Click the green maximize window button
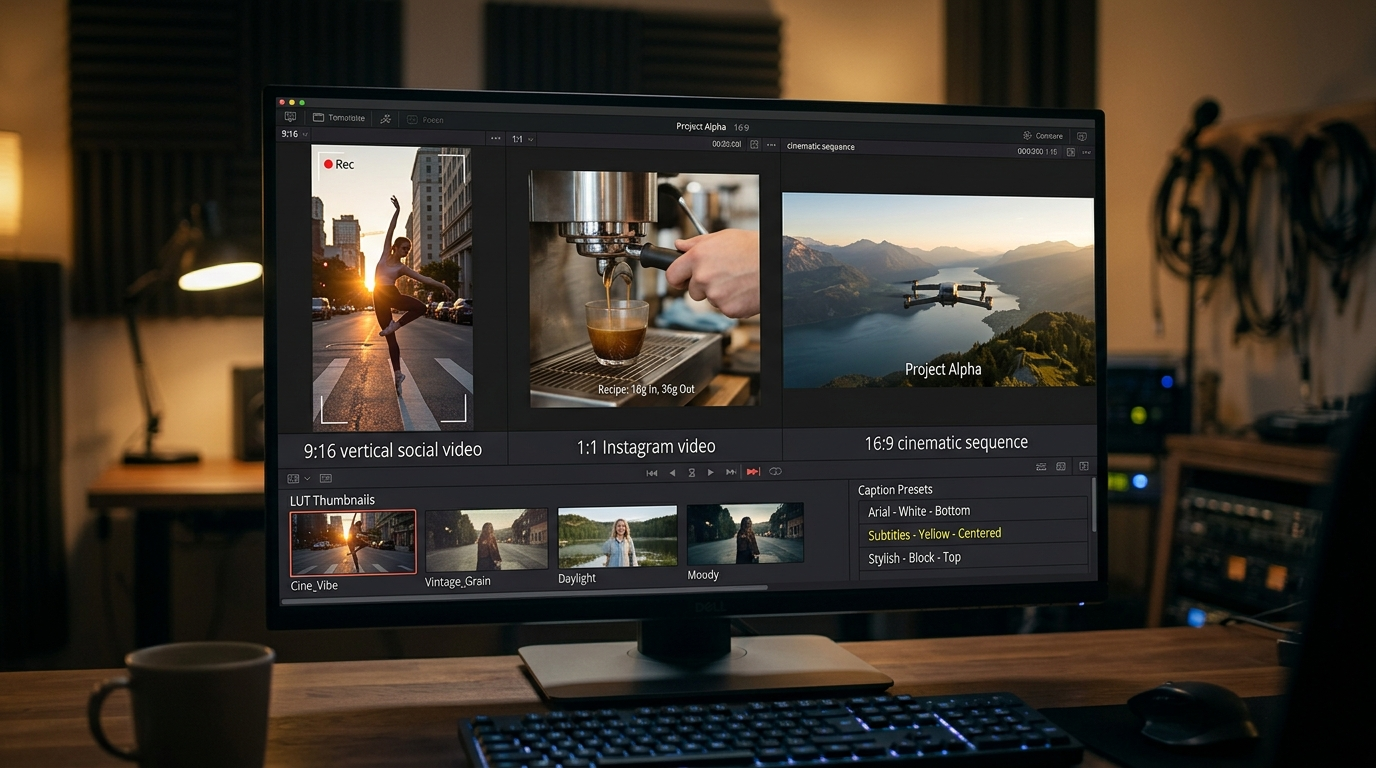This screenshot has height=768, width=1376. [302, 103]
